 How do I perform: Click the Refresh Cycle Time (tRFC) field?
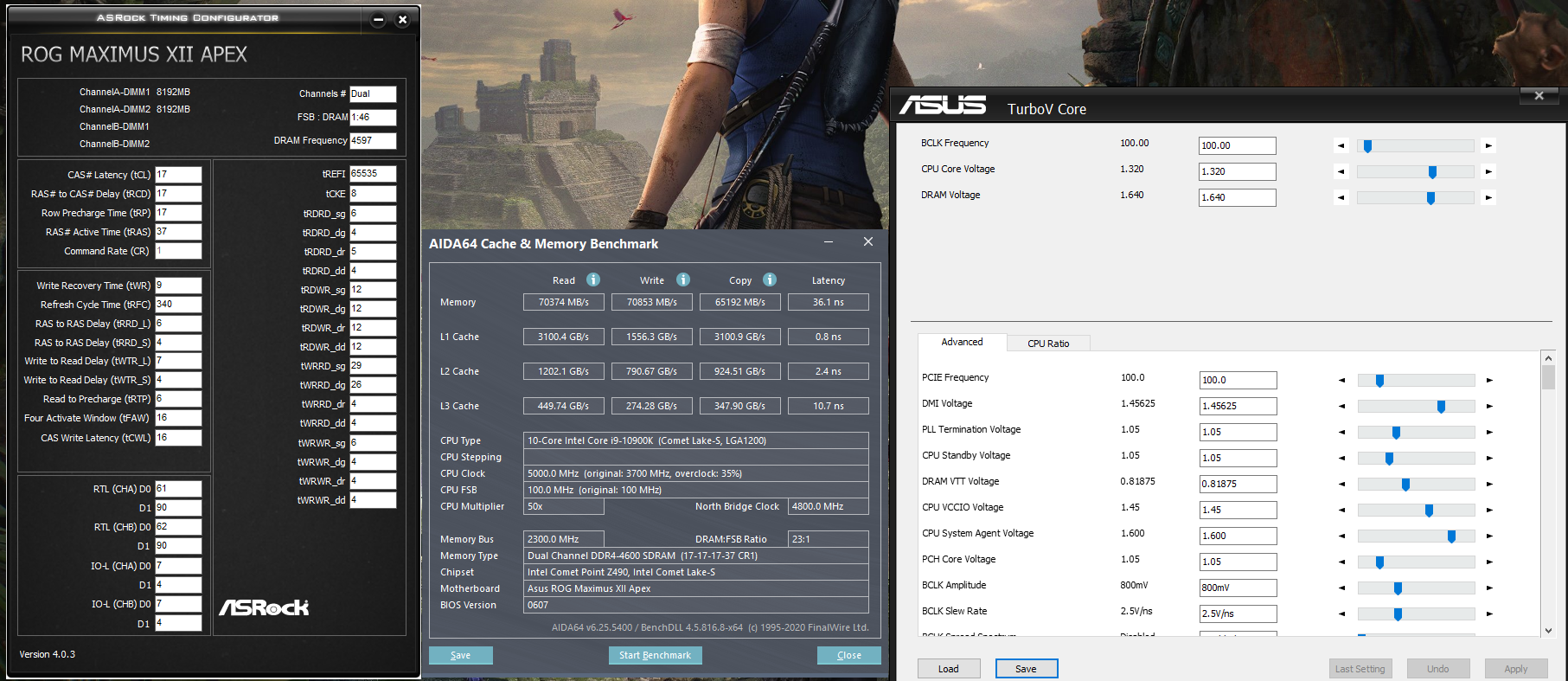[x=178, y=305]
